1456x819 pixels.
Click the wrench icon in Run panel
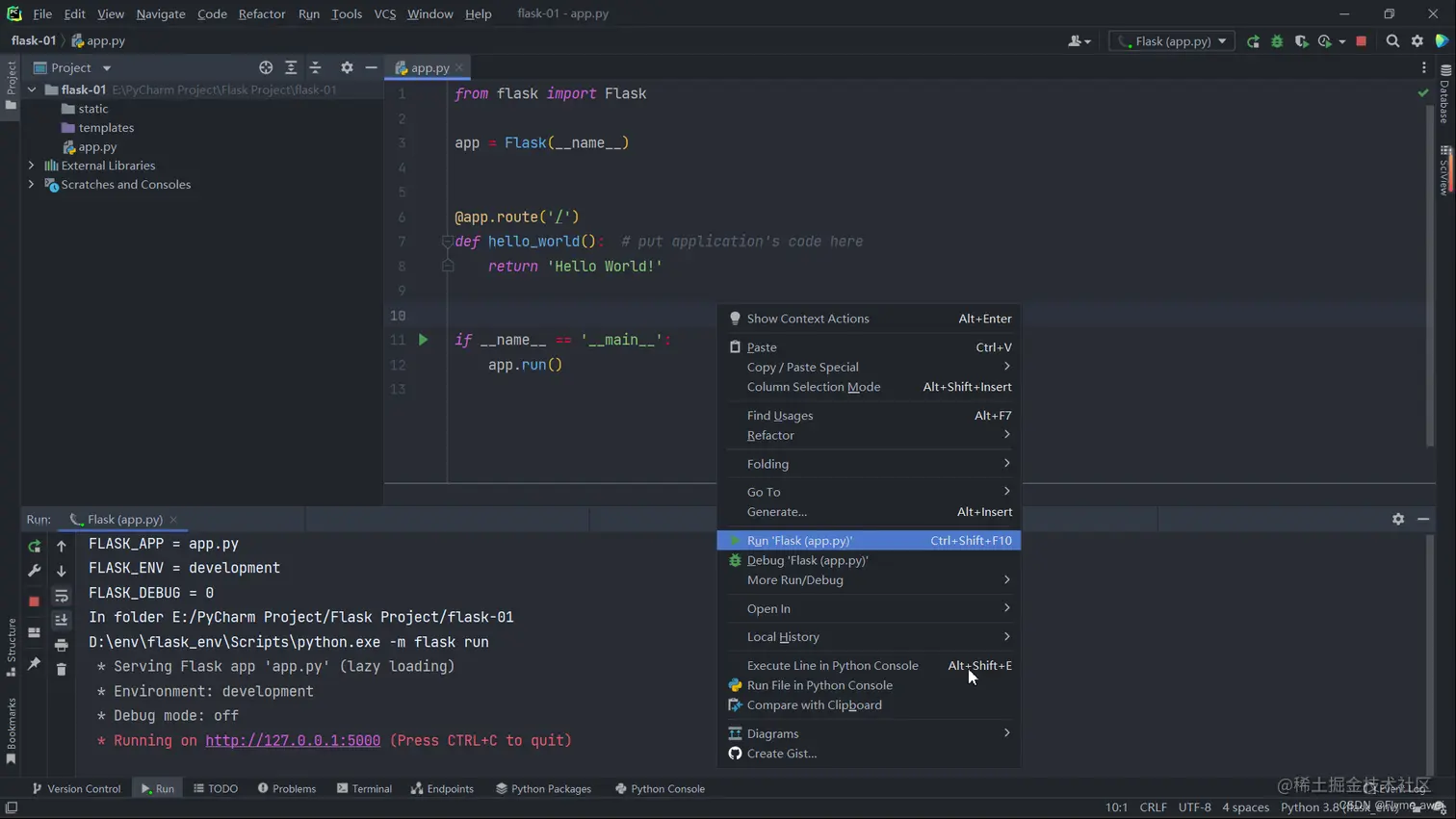(x=35, y=571)
